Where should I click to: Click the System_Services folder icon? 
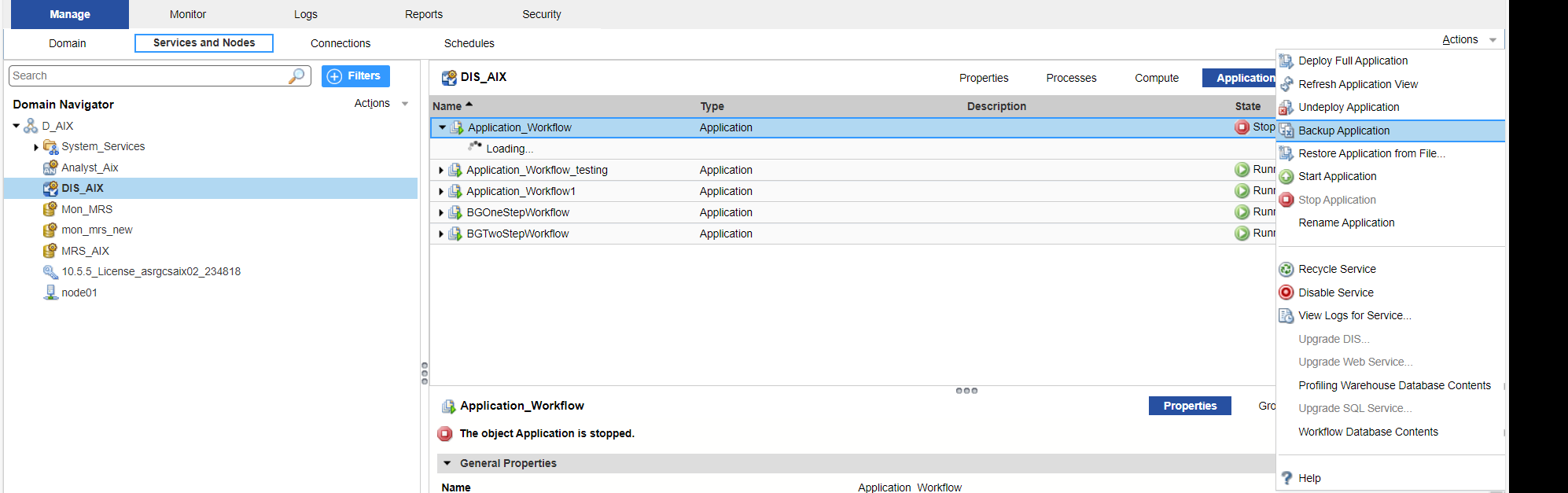50,147
